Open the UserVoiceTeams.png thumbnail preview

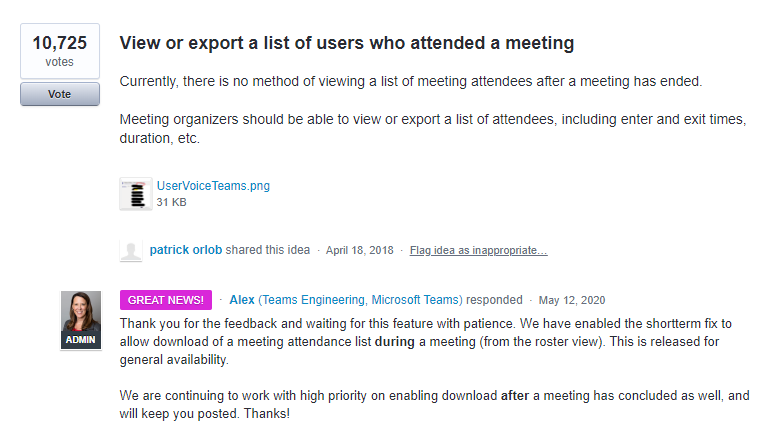[136, 194]
